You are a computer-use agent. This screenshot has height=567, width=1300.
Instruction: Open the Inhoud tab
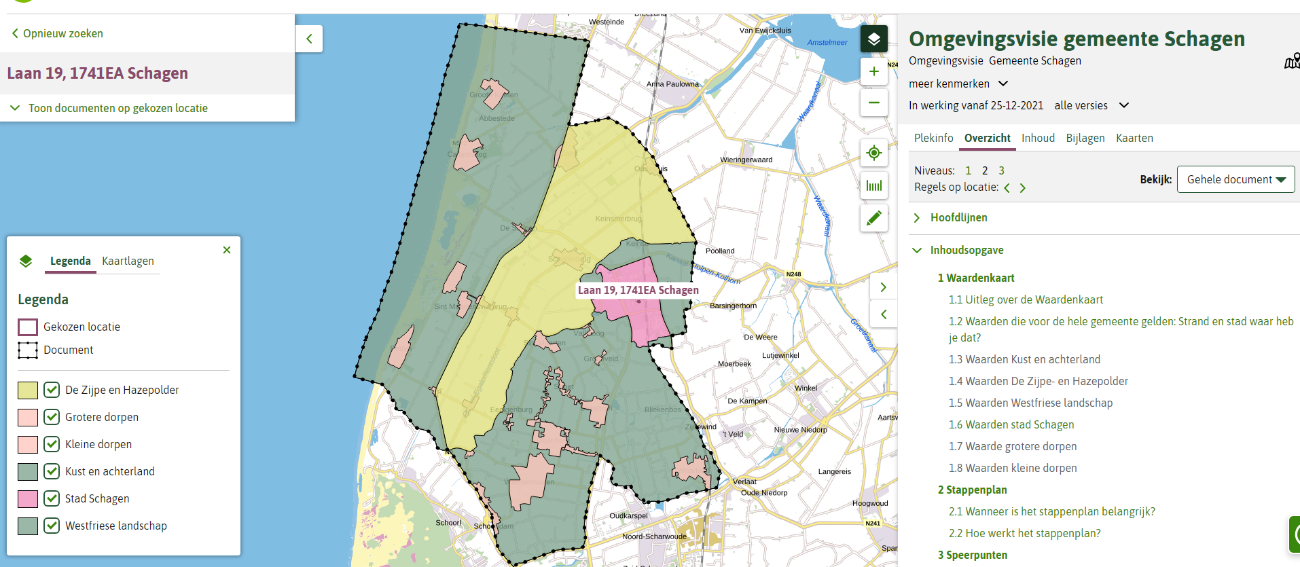point(1038,138)
